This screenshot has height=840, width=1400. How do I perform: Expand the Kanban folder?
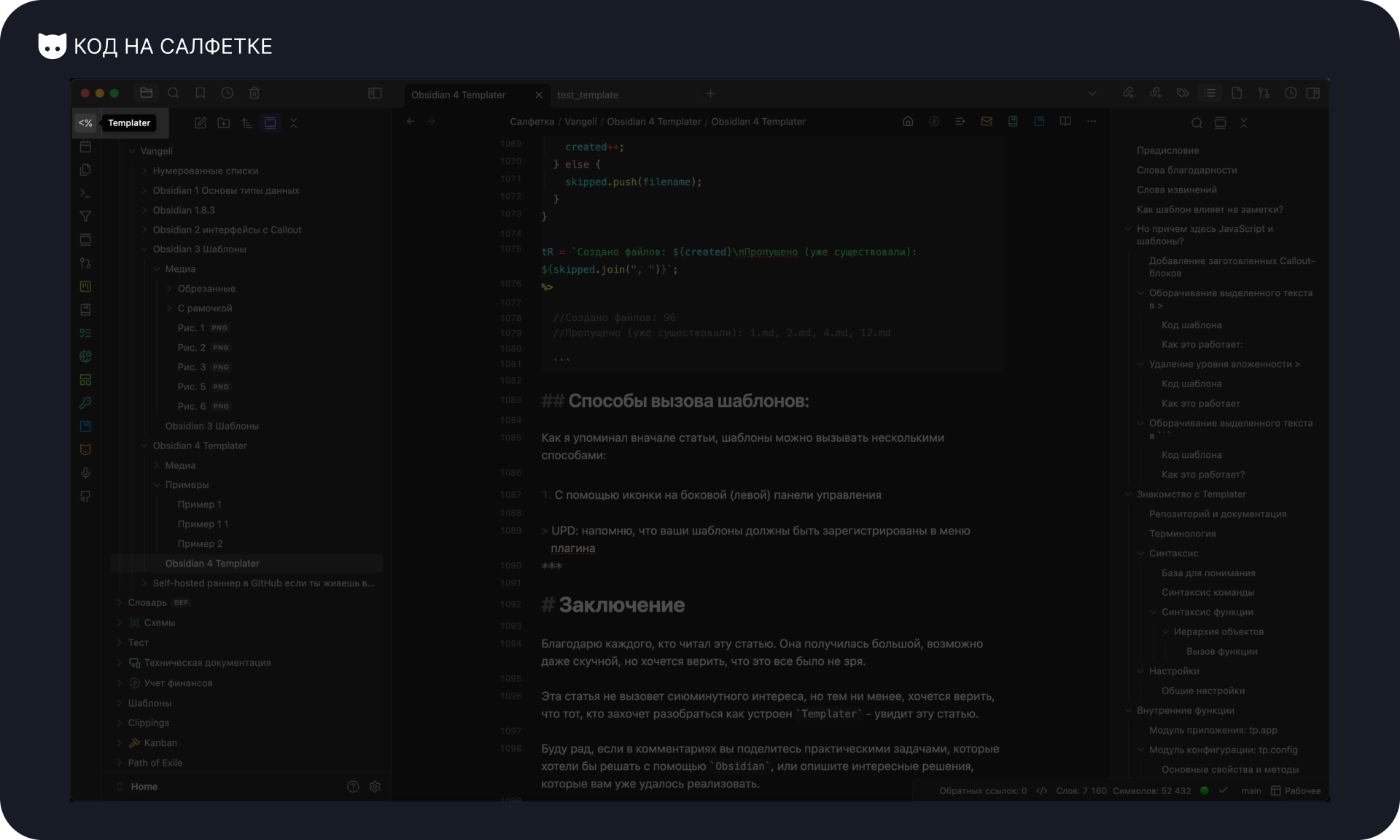(x=120, y=743)
